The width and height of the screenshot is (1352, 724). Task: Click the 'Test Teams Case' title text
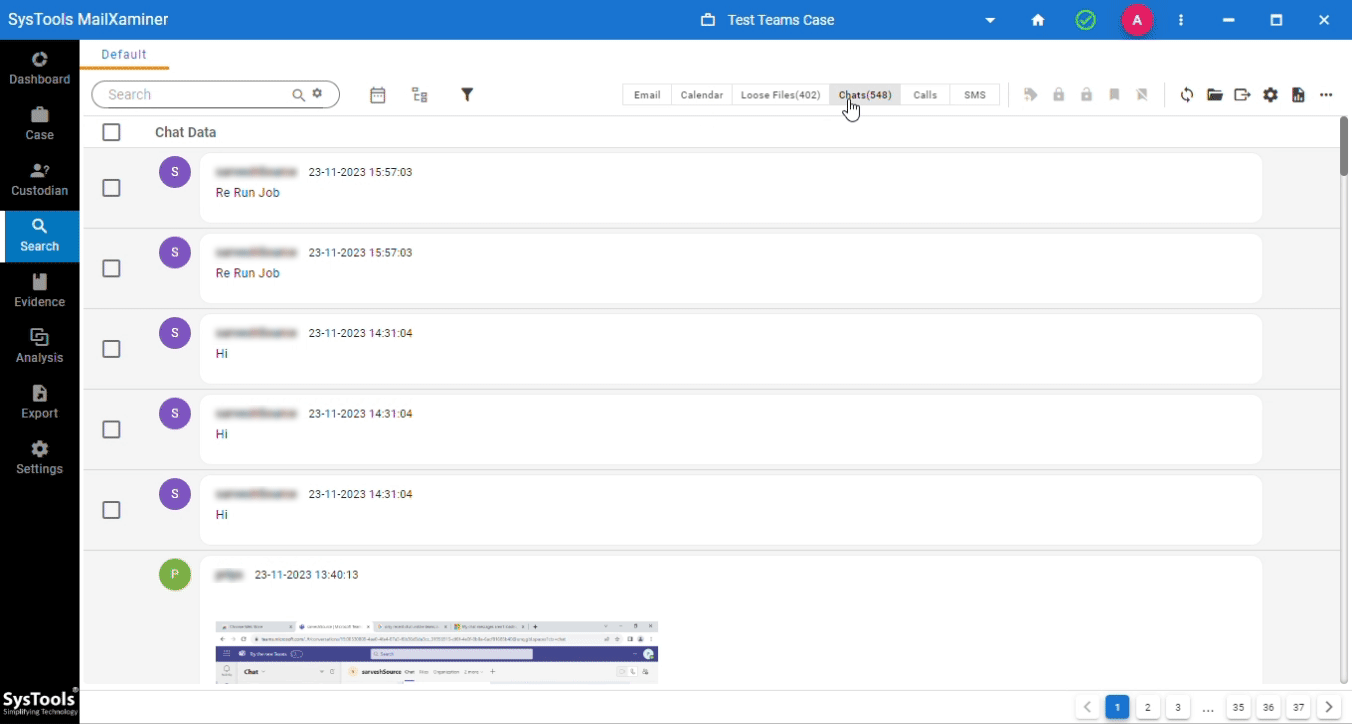click(x=781, y=20)
